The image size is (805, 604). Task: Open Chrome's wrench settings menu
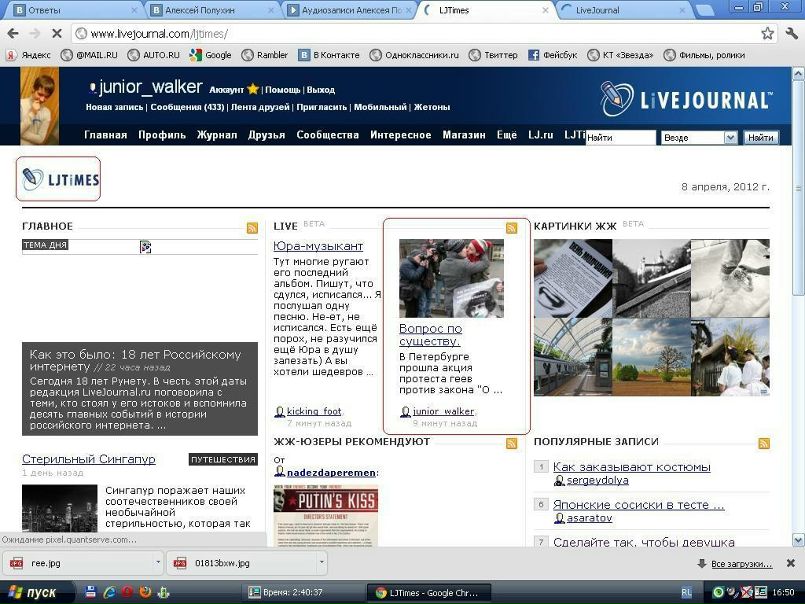pos(789,33)
